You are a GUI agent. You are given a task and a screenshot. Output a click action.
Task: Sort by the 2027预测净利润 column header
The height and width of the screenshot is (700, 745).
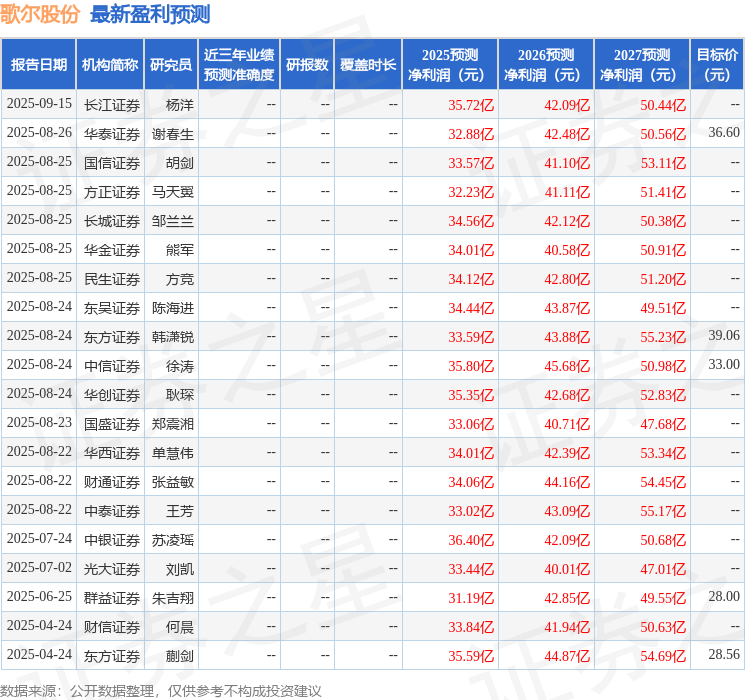click(641, 64)
